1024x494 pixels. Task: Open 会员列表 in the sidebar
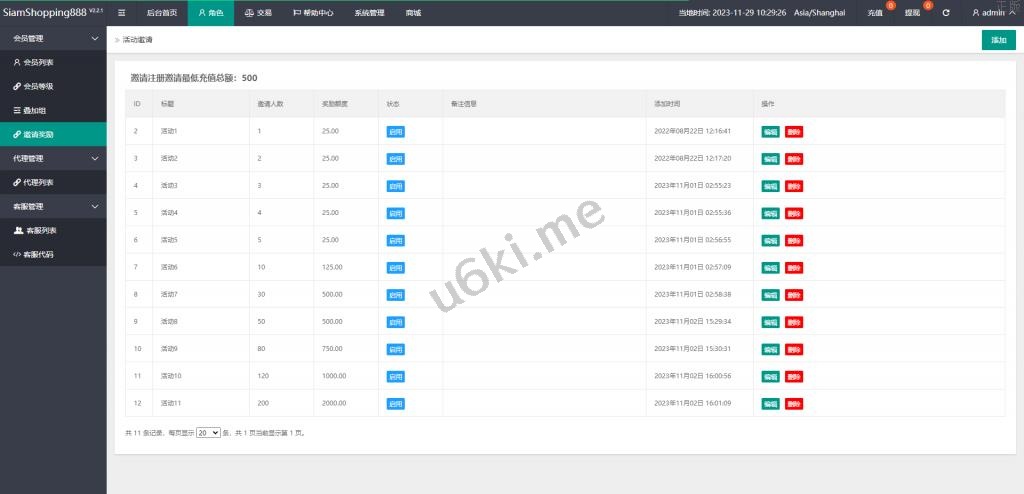pyautogui.click(x=38, y=62)
